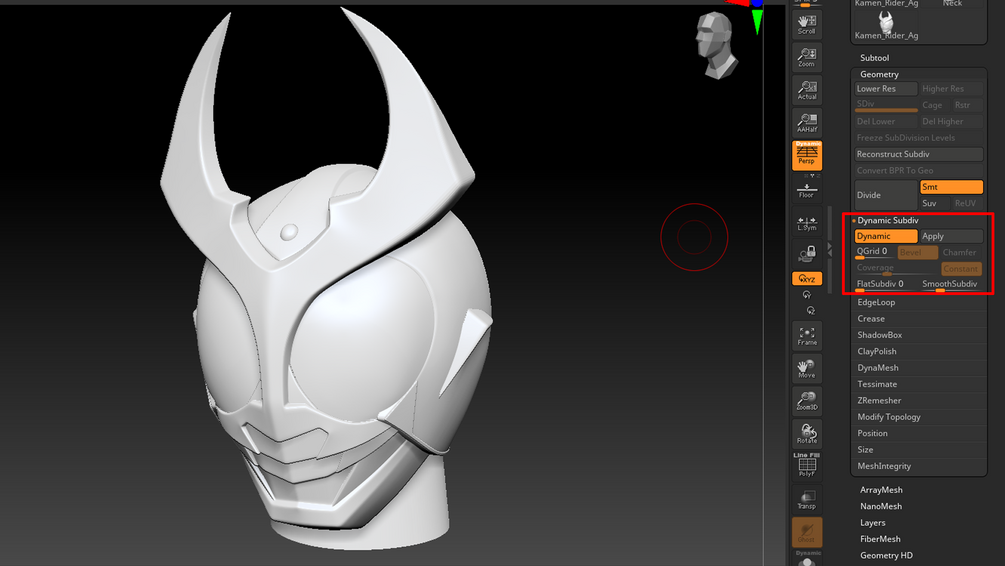The width and height of the screenshot is (1005, 566).
Task: Click the FlatSubdiv slider
Action: (x=886, y=285)
